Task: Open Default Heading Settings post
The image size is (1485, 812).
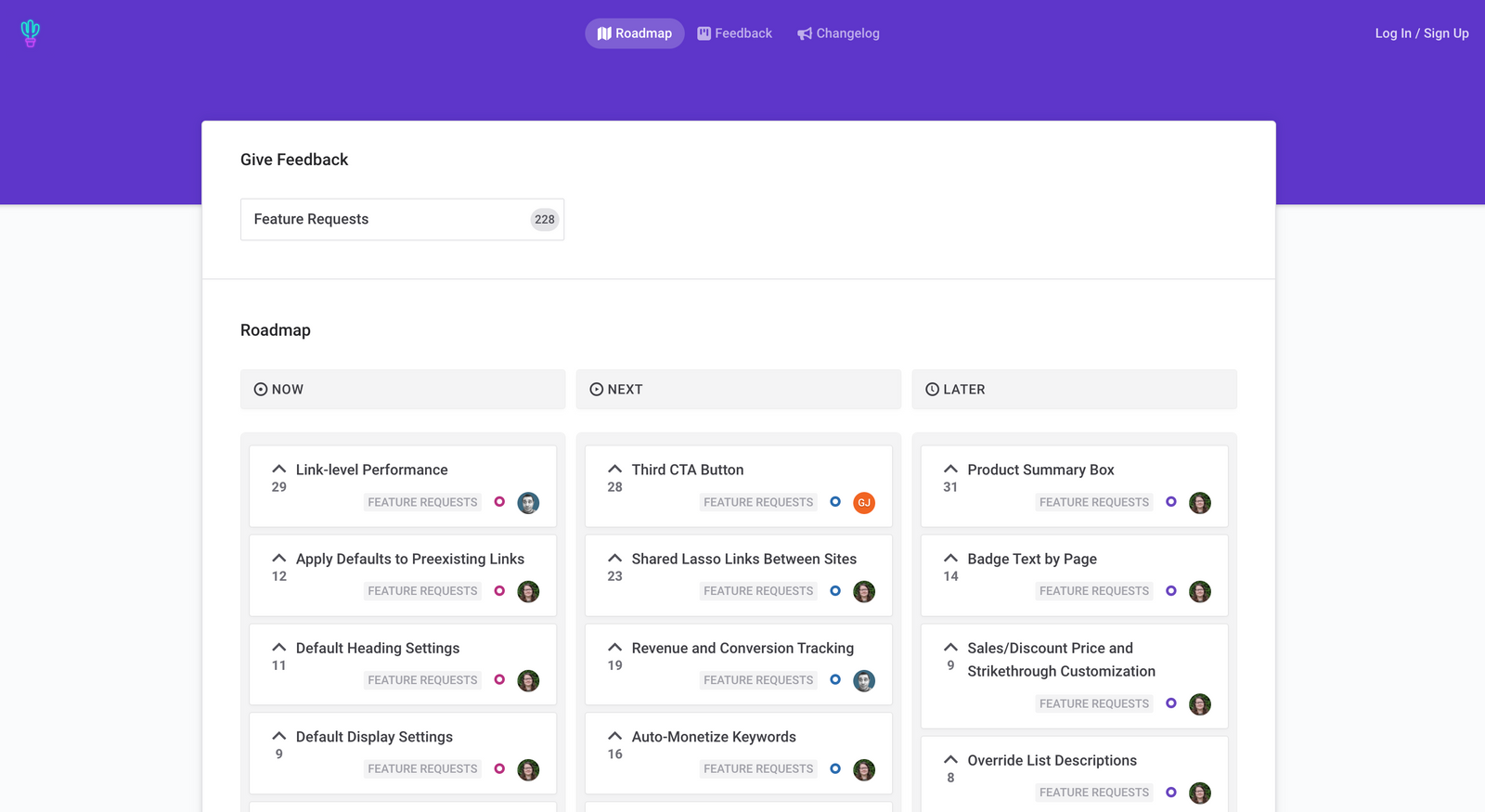Action: click(x=378, y=648)
